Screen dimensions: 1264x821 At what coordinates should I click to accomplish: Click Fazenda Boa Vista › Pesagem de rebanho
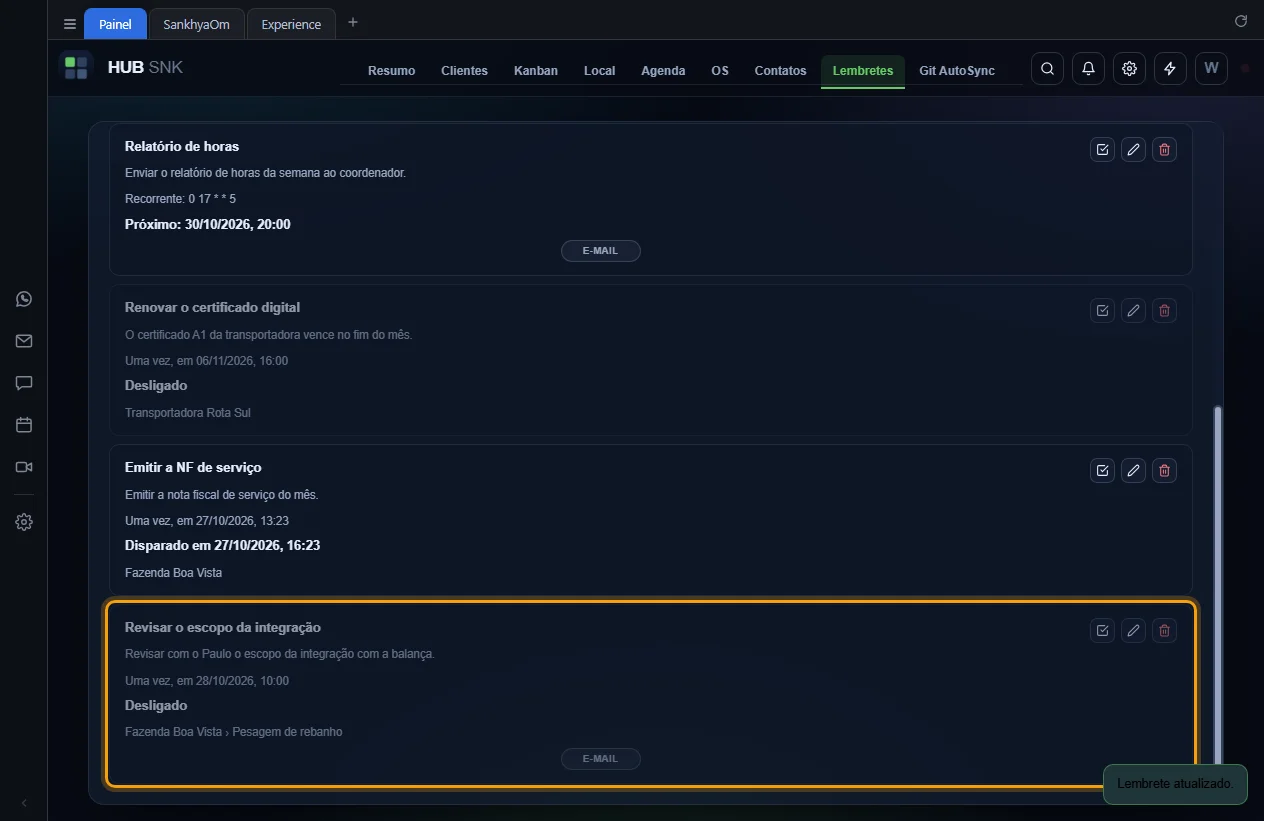(234, 732)
